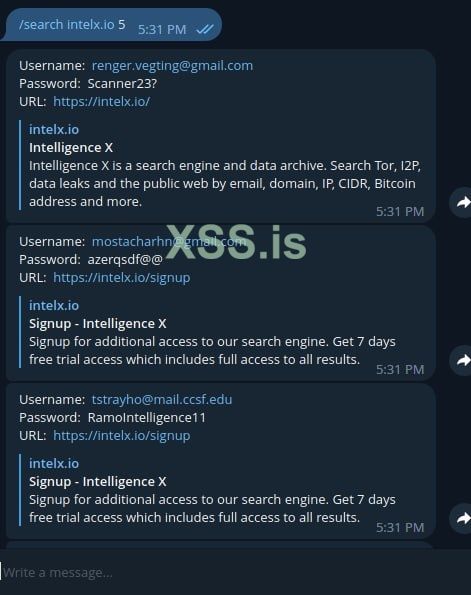Click the Scanner23? password text
The height and width of the screenshot is (595, 471).
coord(122,84)
